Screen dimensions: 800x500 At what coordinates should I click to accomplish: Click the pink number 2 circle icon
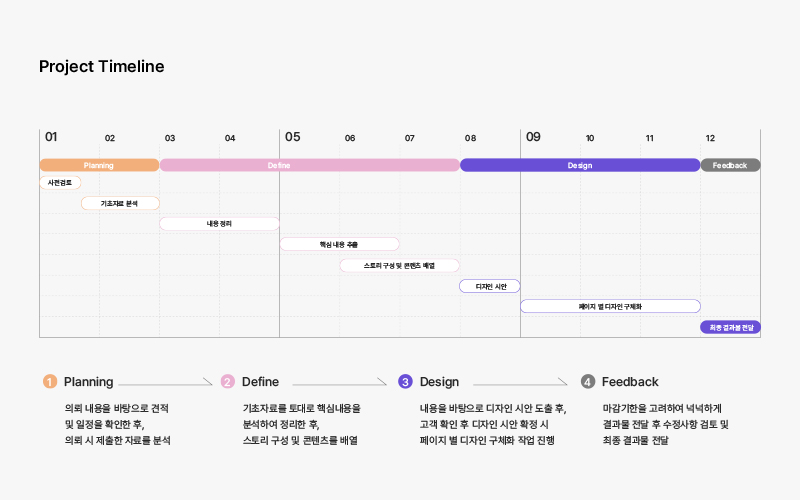(228, 382)
